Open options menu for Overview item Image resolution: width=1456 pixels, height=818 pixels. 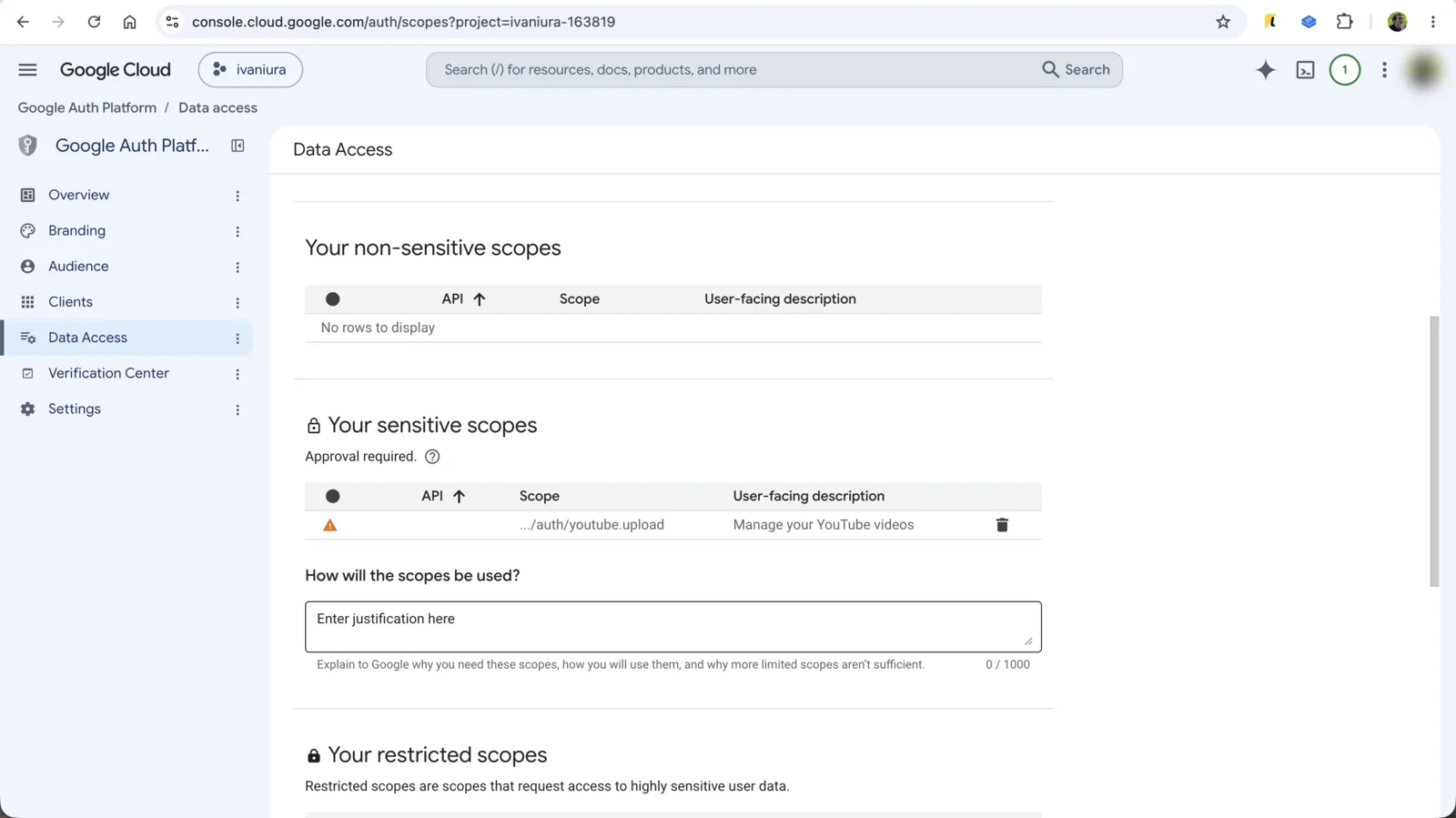pos(238,196)
